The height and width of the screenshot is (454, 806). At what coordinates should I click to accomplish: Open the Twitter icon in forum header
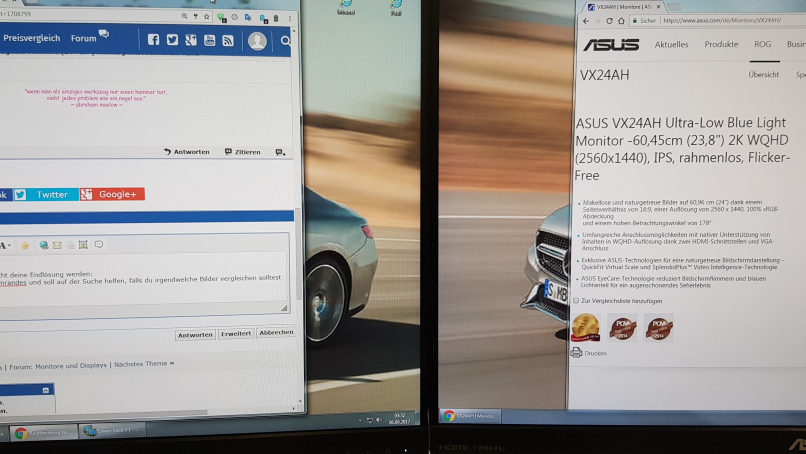172,40
